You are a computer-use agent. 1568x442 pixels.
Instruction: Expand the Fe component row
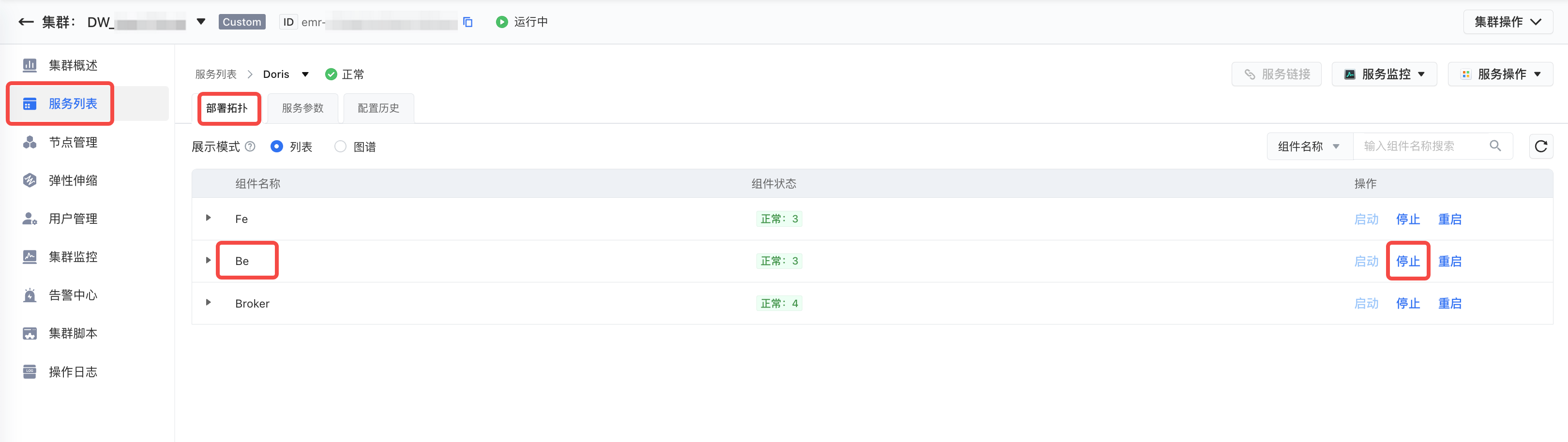pyautogui.click(x=208, y=218)
